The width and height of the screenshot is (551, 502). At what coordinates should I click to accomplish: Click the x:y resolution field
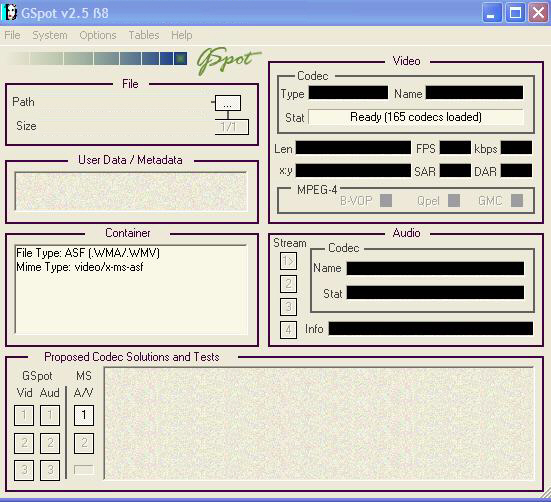point(353,170)
